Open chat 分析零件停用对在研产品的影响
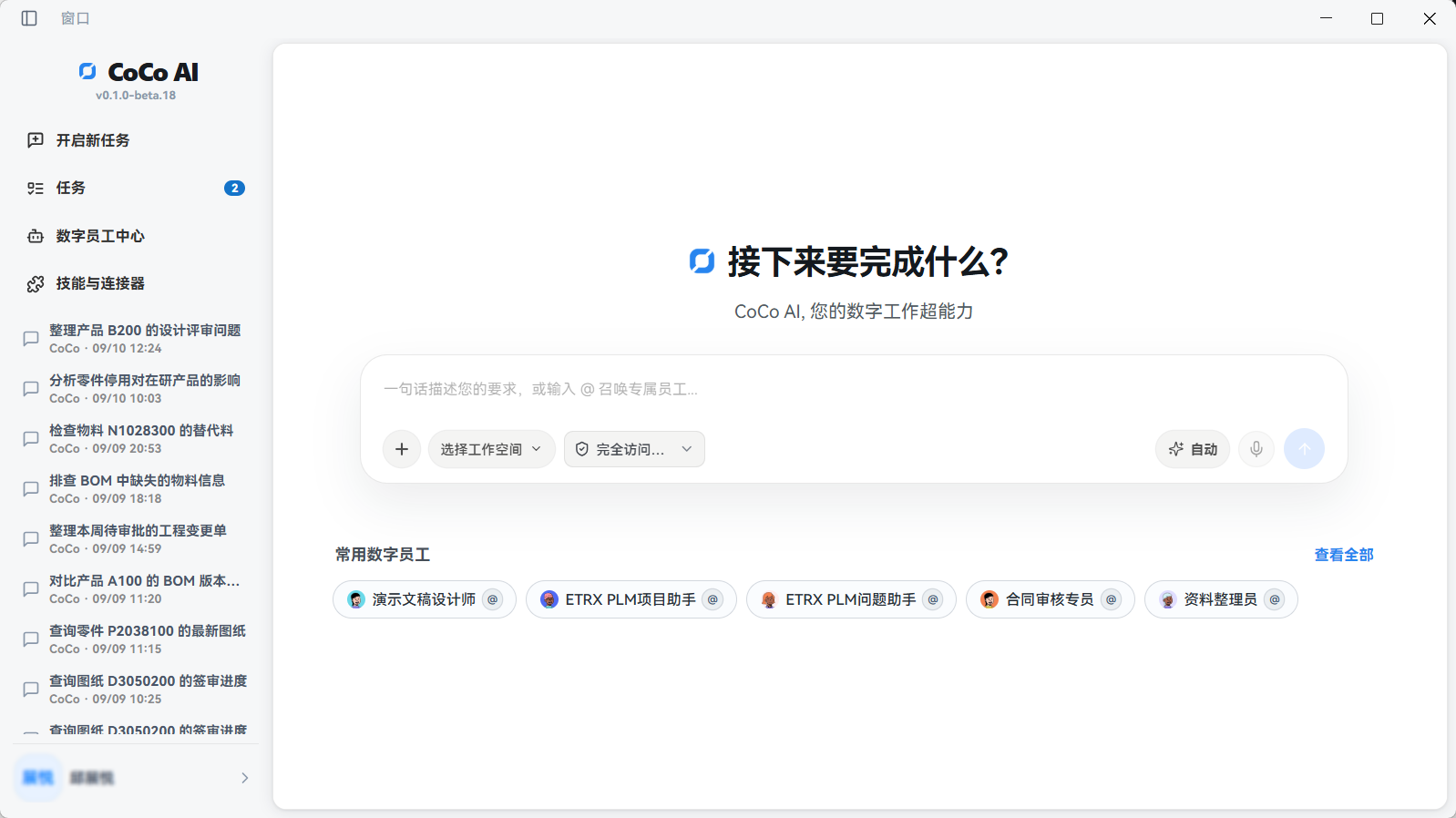The image size is (1456, 818). click(x=136, y=388)
